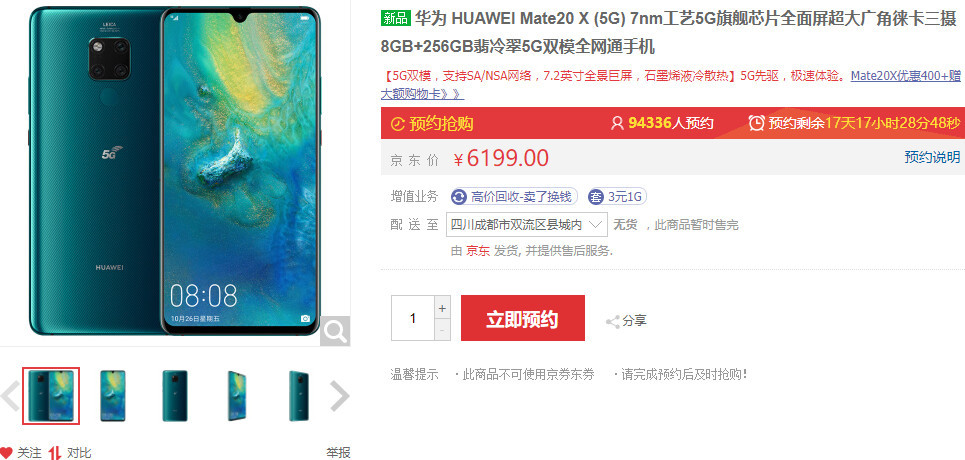Click the 3元1G package icon
This screenshot has width=965, height=460.
click(x=596, y=197)
